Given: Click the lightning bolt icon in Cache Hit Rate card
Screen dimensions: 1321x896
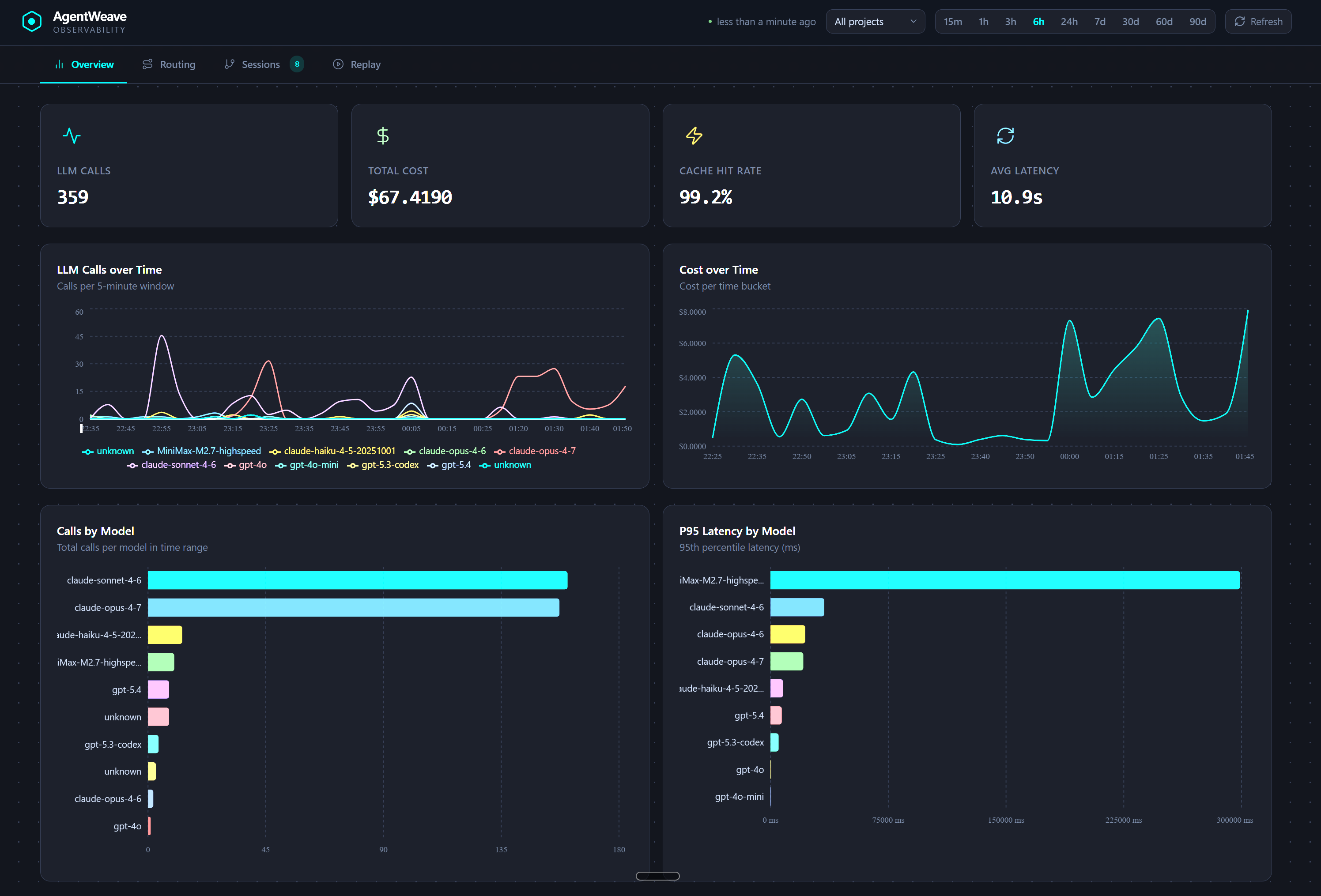Looking at the screenshot, I should (x=694, y=136).
